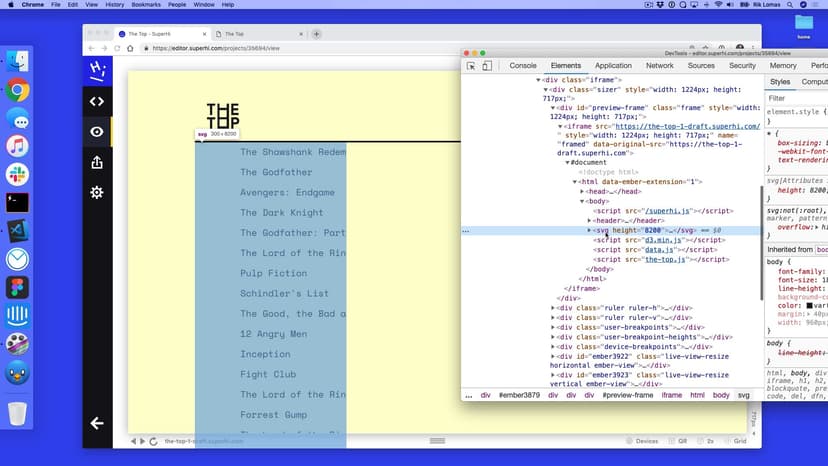Expand the svg height="8200" element node
Image resolution: width=828 pixels, height=466 pixels.
pos(590,230)
